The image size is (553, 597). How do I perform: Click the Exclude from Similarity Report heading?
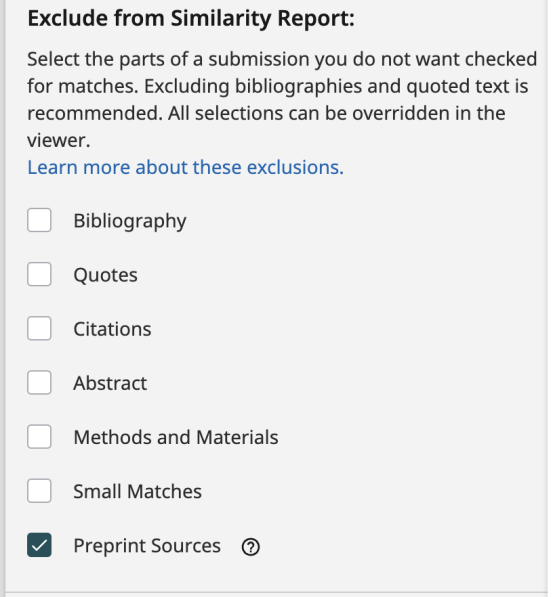pyautogui.click(x=191, y=18)
